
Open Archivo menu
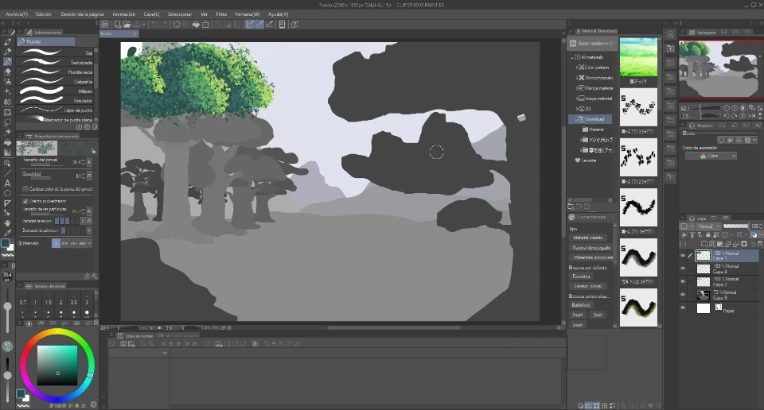(17, 14)
